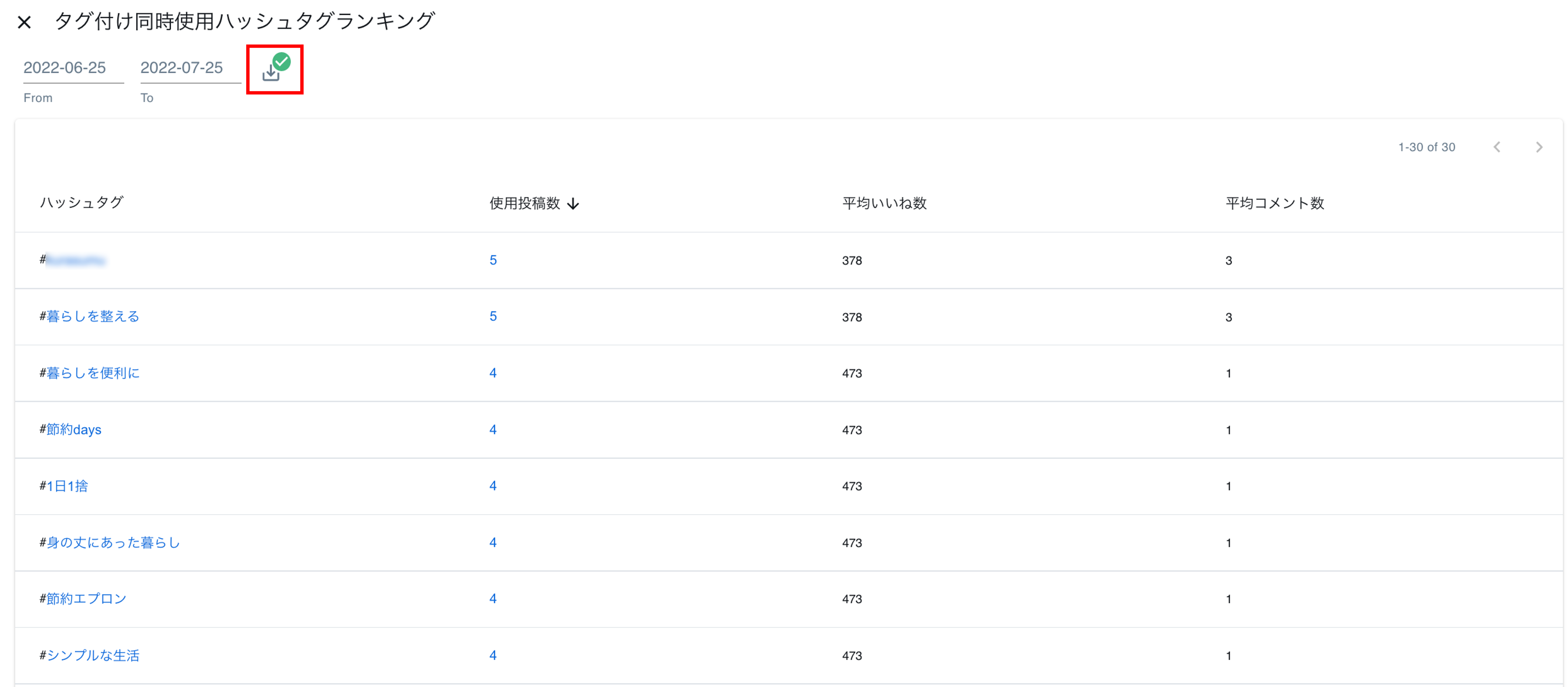Open hashtag #シンプルな生活 link
This screenshot has width=1568, height=687.
[93, 656]
